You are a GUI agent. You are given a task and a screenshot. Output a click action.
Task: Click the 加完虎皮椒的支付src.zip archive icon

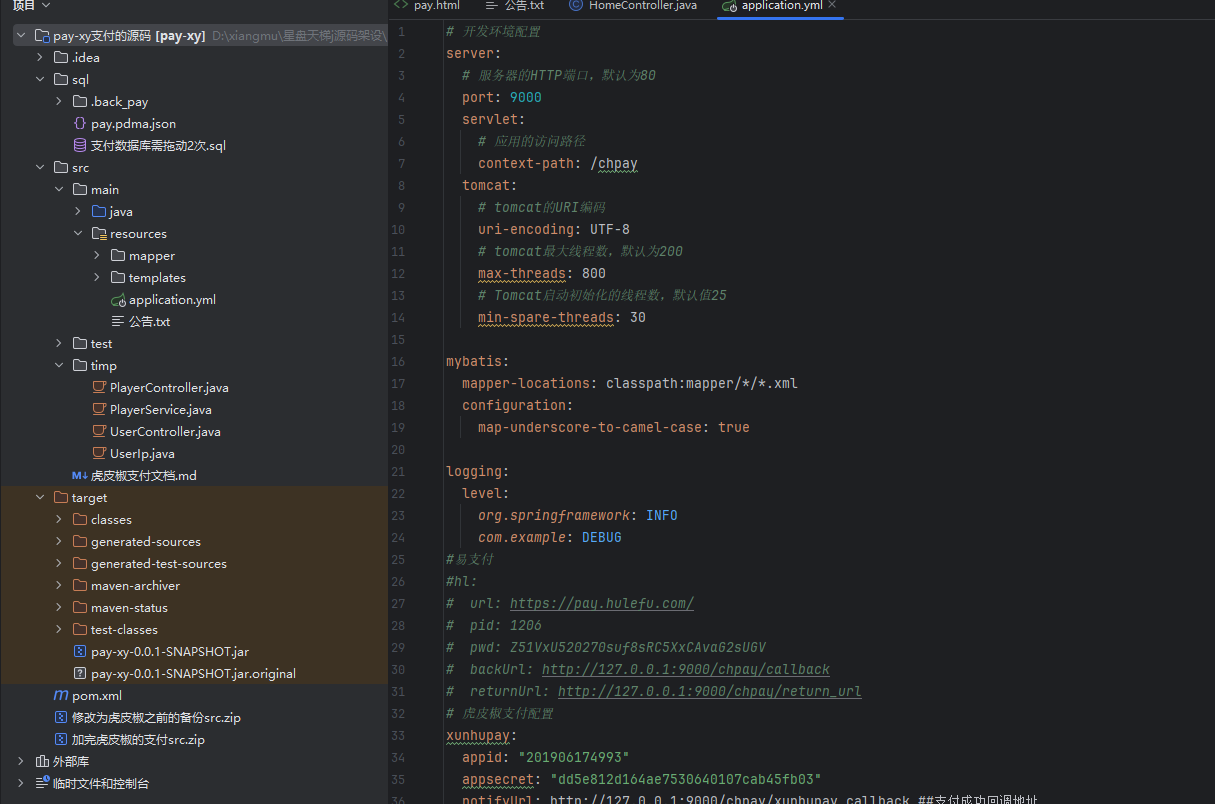61,739
